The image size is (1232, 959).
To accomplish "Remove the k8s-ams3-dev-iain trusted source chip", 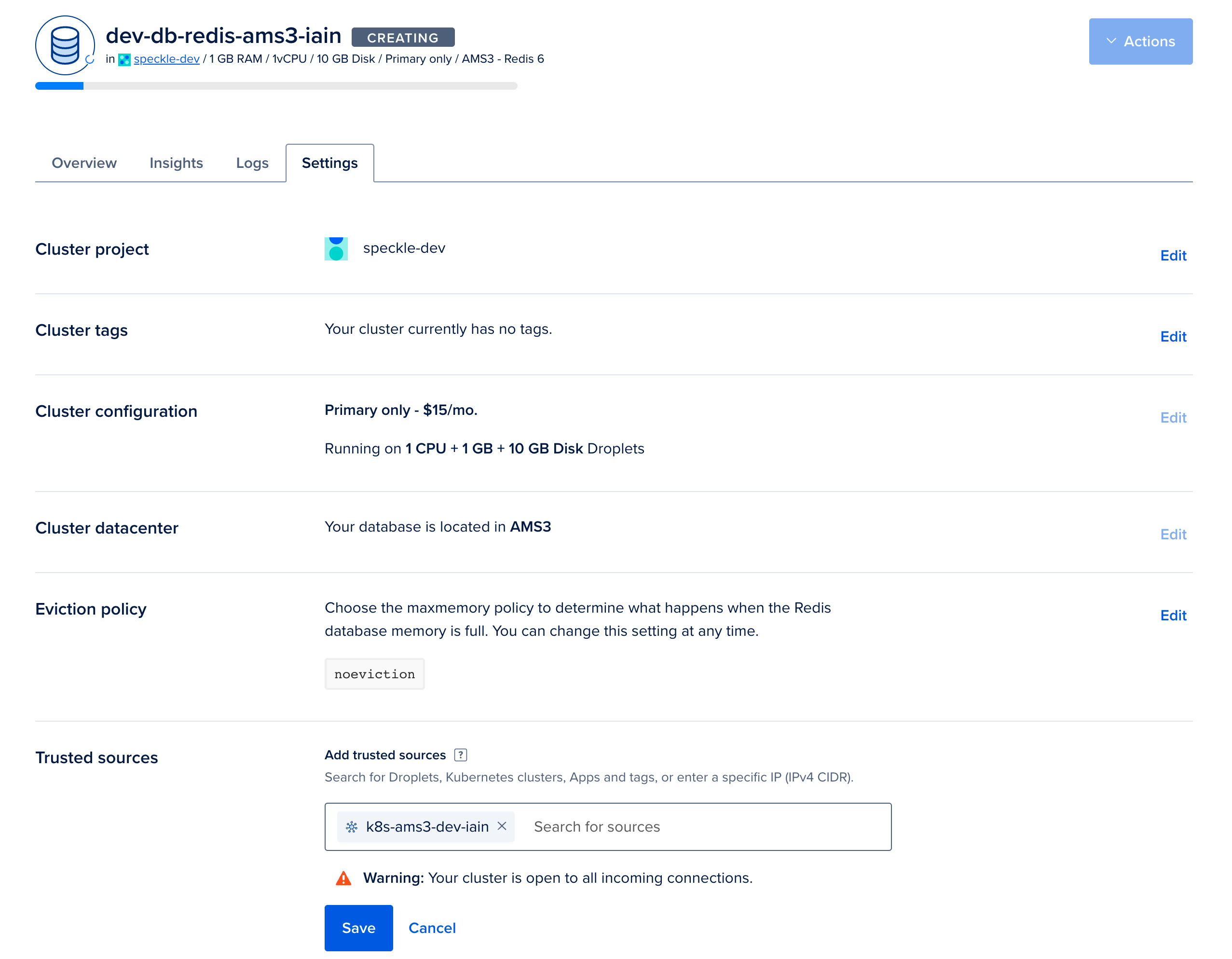I will point(502,826).
